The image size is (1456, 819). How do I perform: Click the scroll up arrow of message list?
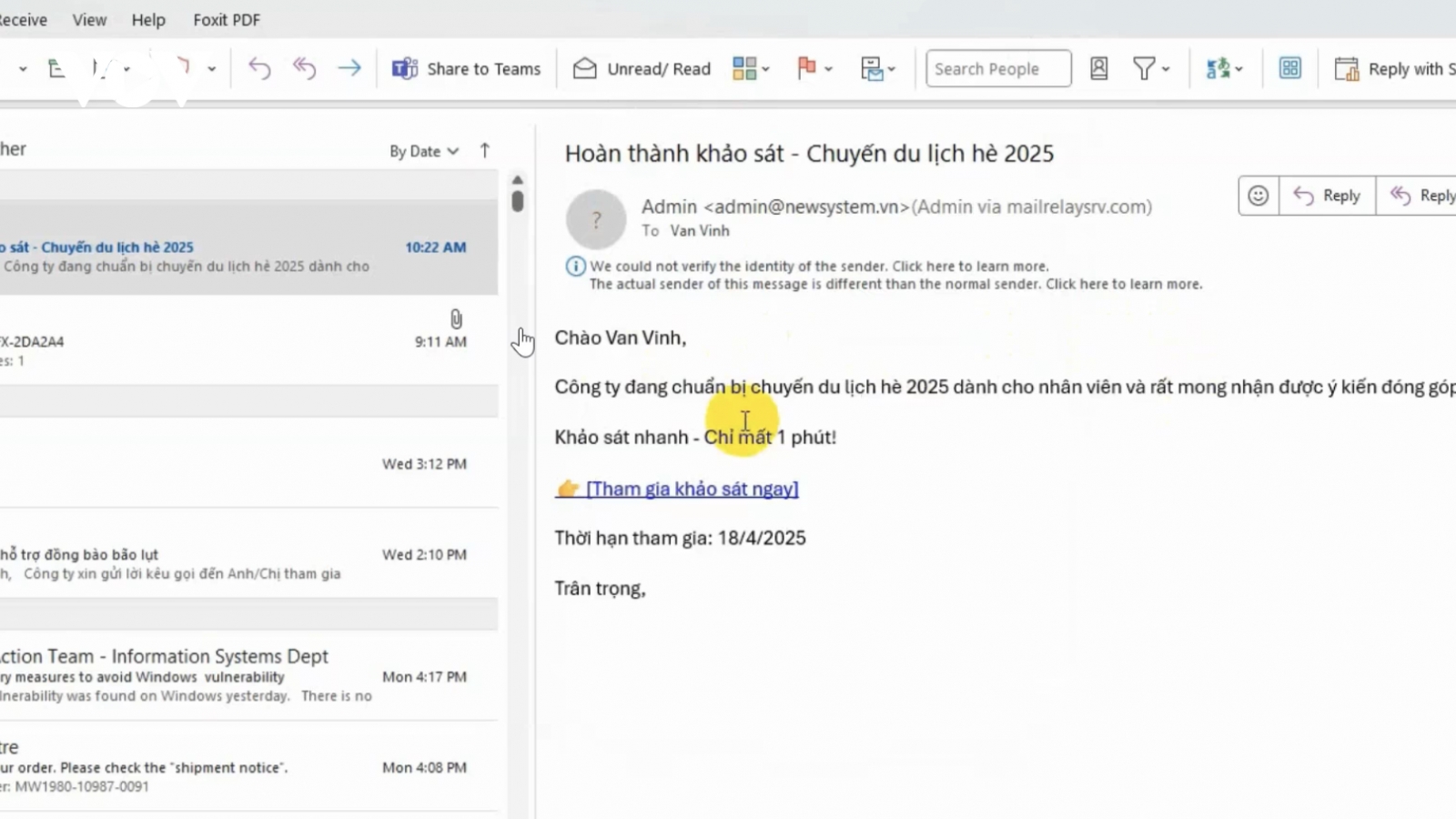518,180
